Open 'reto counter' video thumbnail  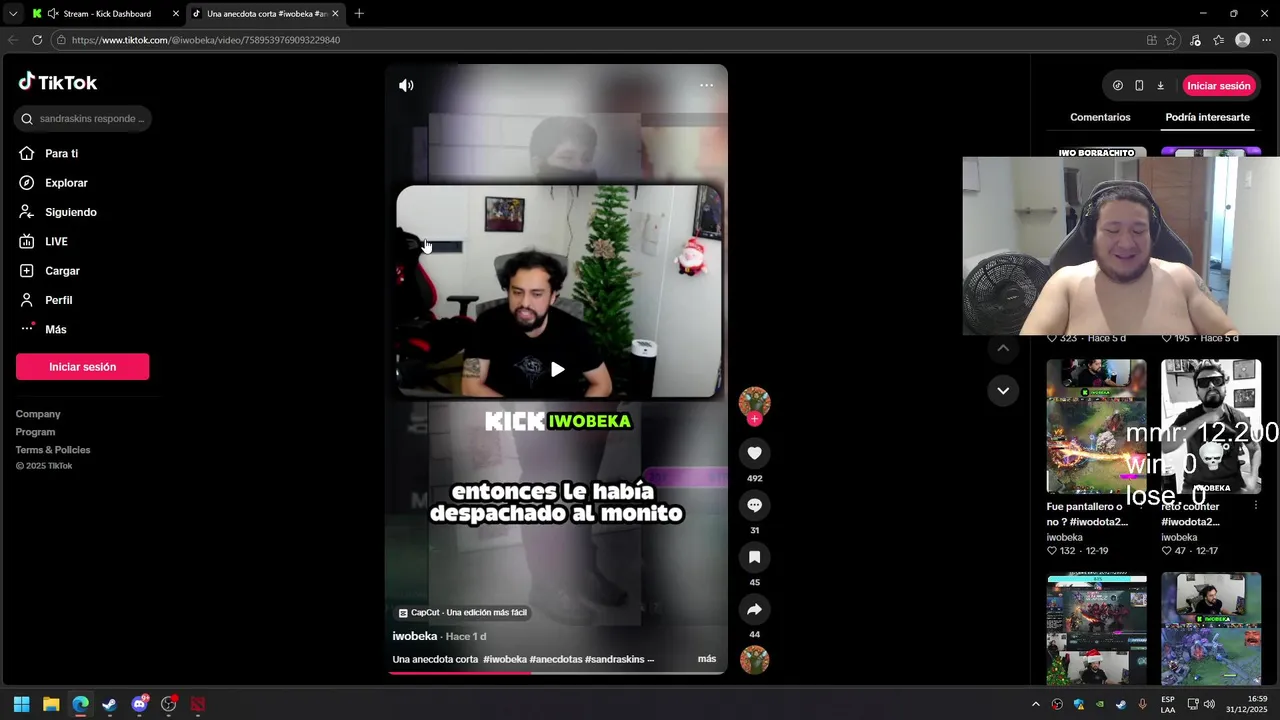[1211, 426]
